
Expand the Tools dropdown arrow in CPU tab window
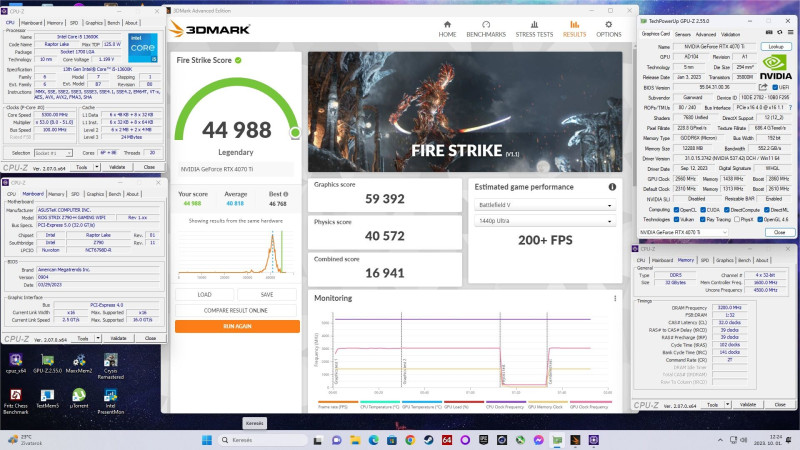point(97,167)
